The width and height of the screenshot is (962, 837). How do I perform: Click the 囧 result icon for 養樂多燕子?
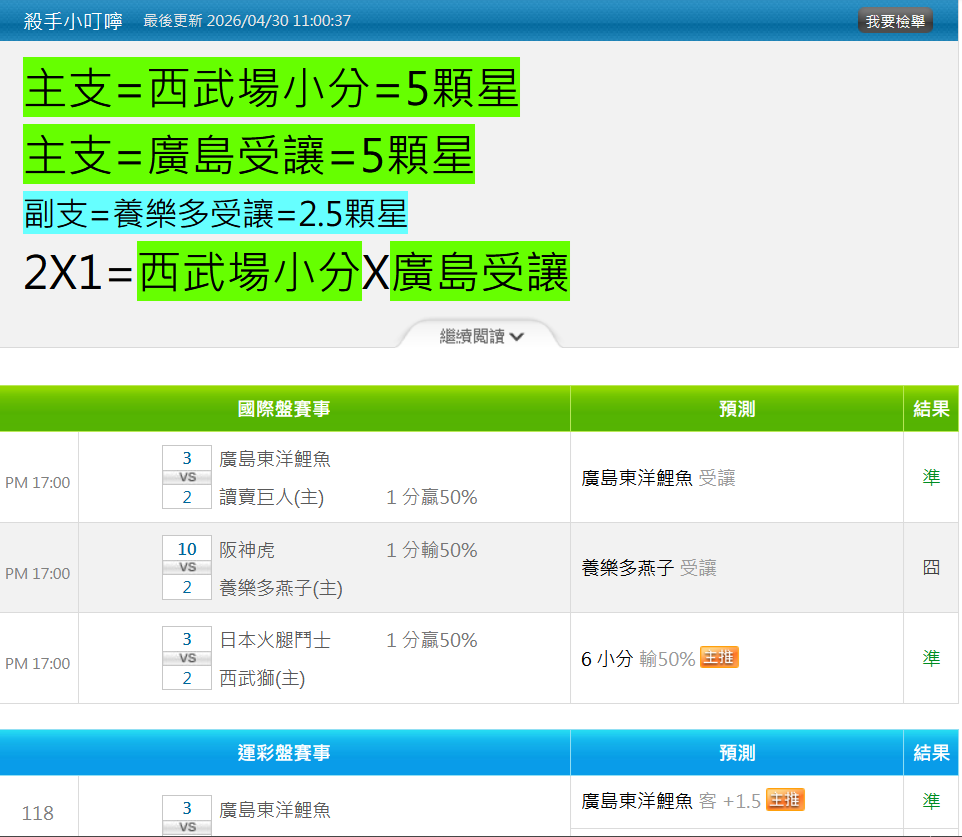(x=931, y=568)
